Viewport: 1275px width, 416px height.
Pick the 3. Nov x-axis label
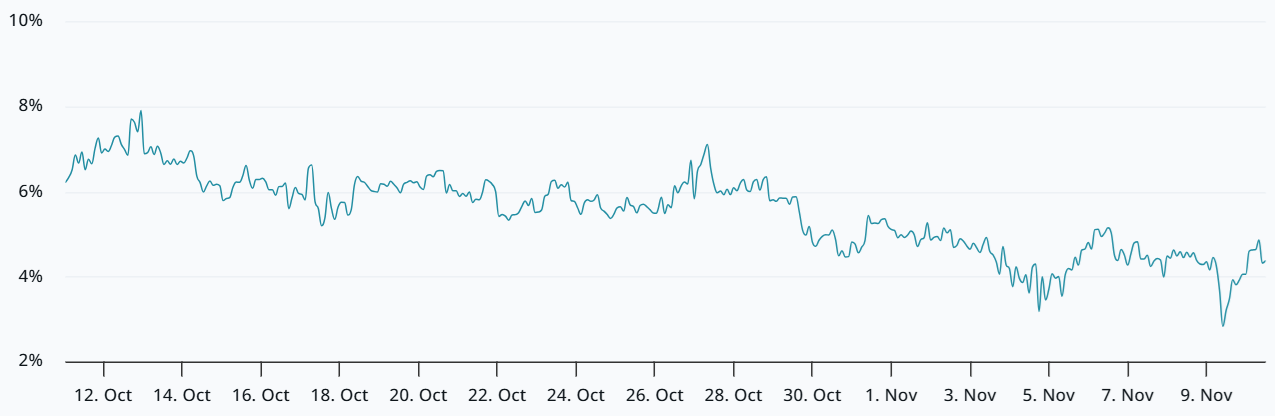tap(970, 395)
